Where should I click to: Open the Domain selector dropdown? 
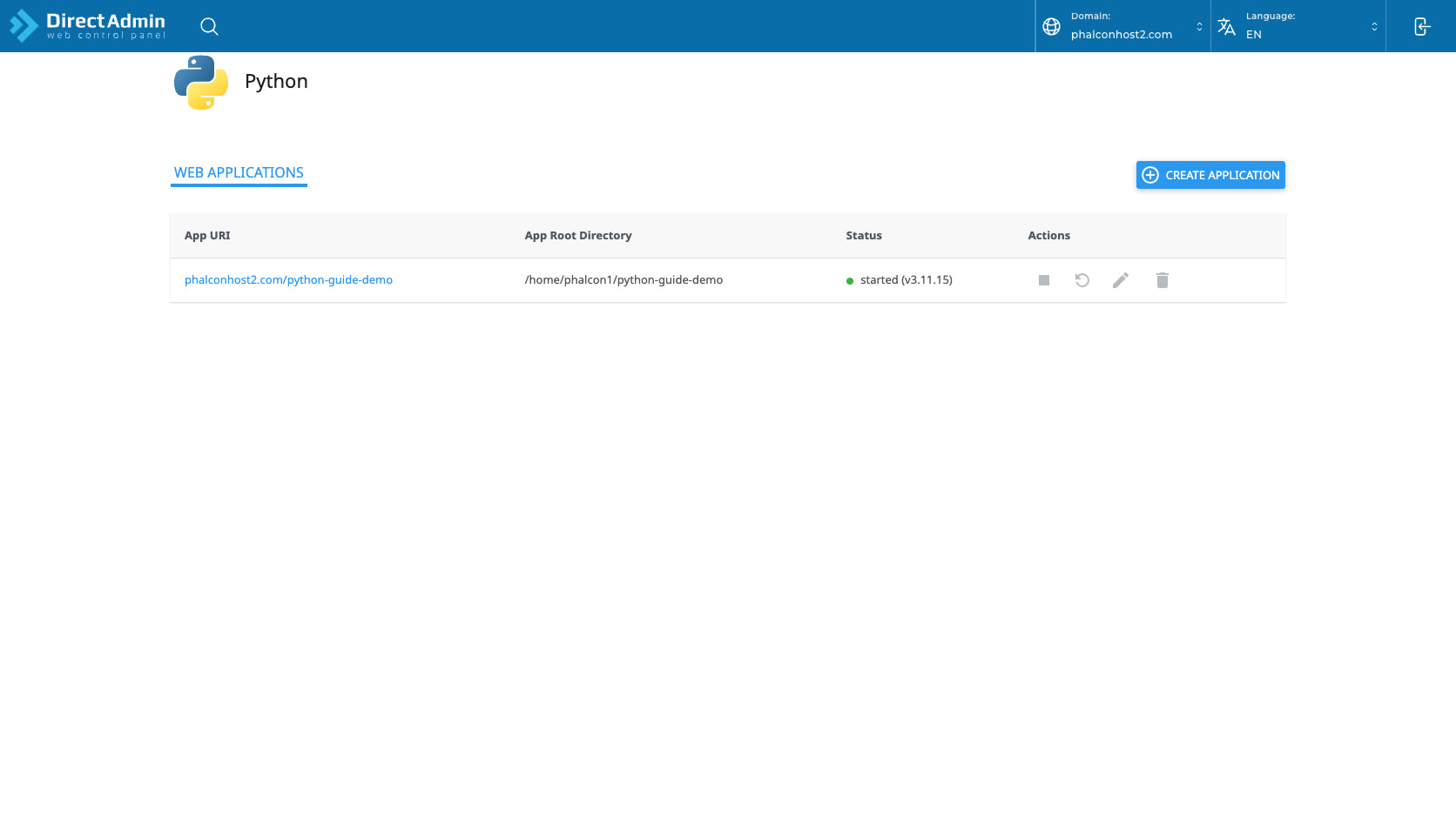pyautogui.click(x=1122, y=26)
